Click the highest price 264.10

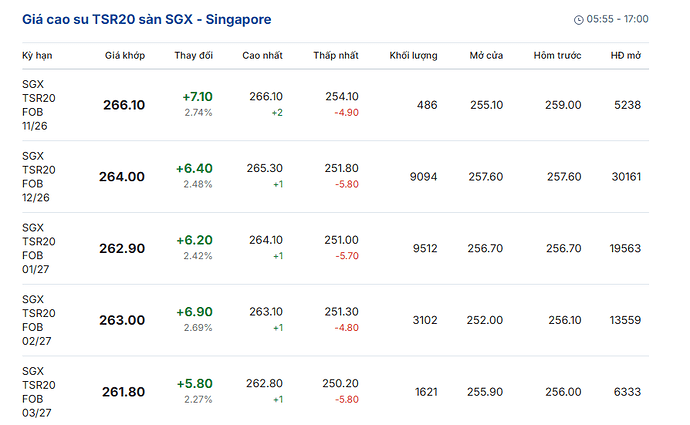tap(266, 240)
